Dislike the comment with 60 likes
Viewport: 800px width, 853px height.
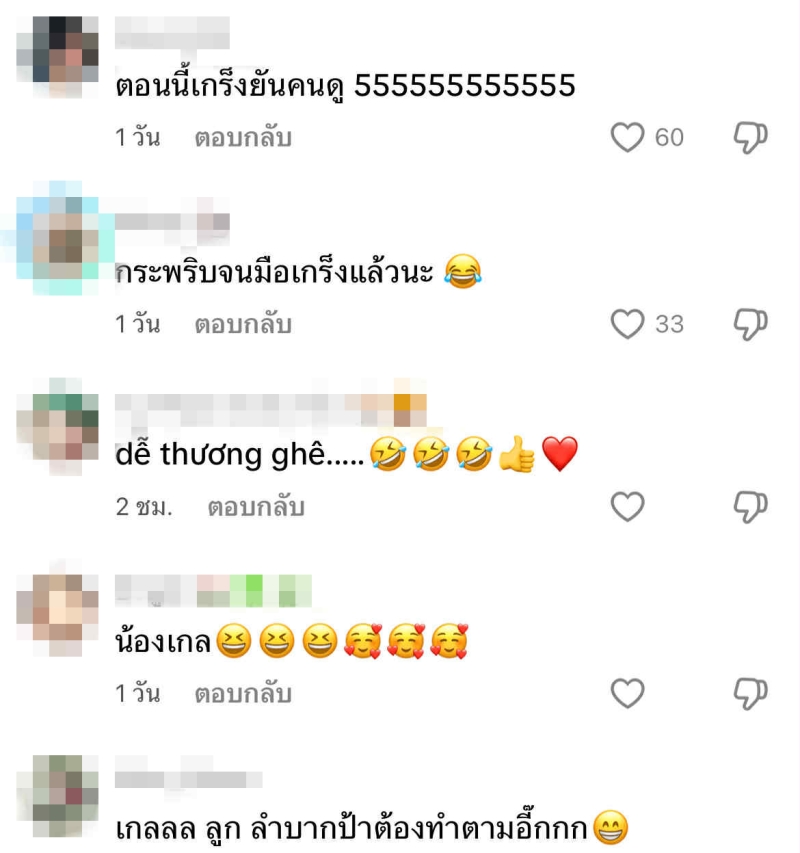pos(751,138)
